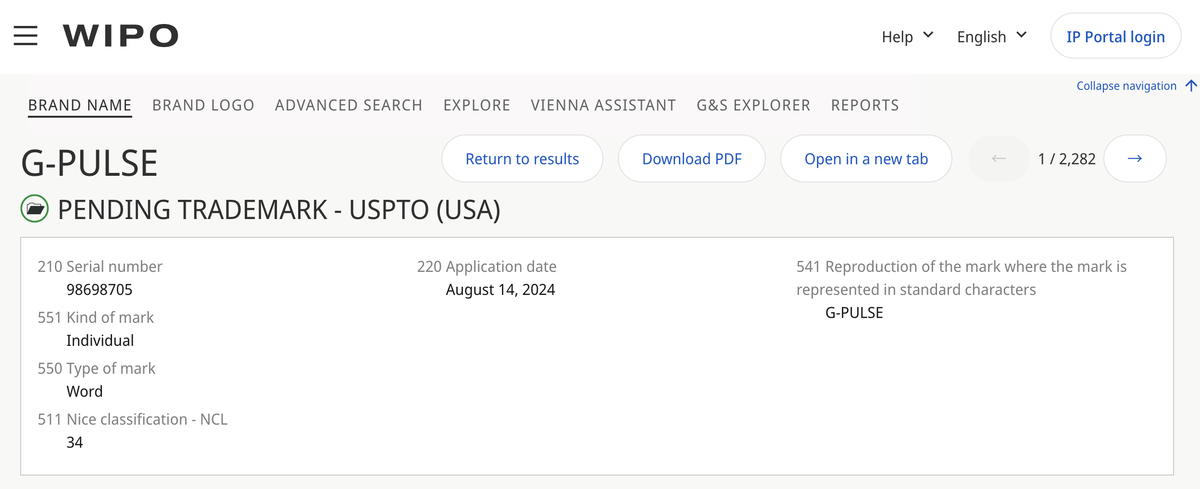The height and width of the screenshot is (489, 1200).
Task: Switch to the Reports tab
Action: [865, 105]
